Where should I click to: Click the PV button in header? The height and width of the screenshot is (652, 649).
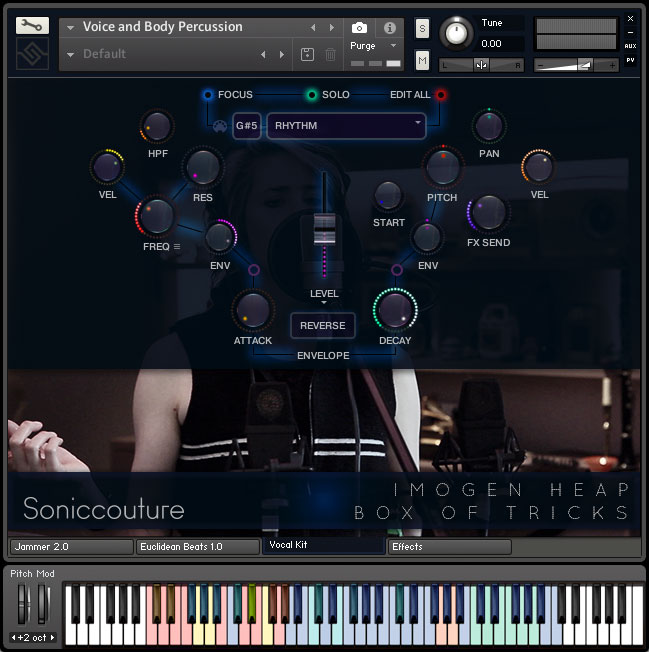[630, 60]
